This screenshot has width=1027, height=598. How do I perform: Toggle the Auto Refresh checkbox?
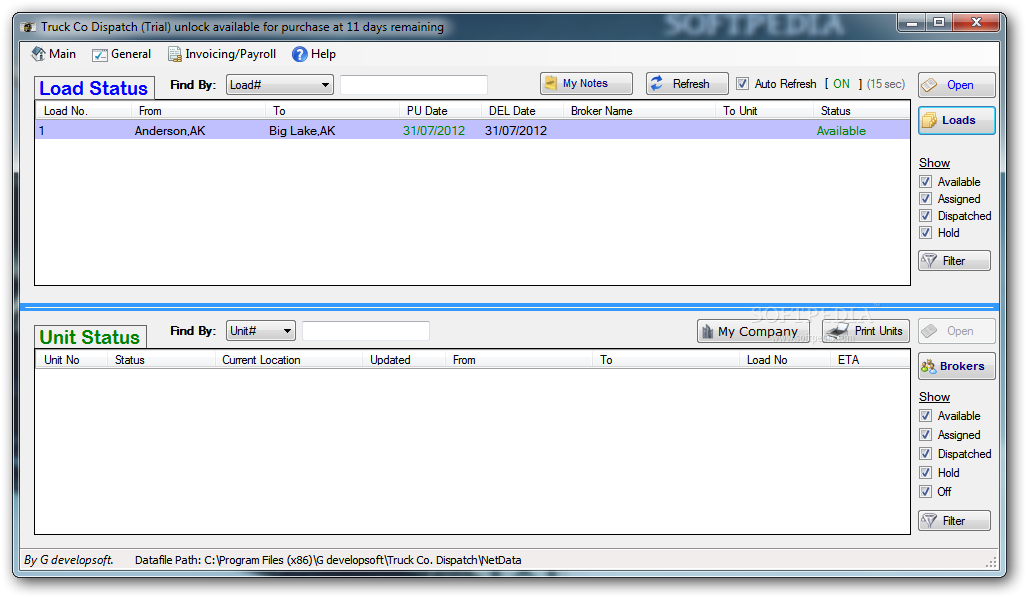(742, 84)
